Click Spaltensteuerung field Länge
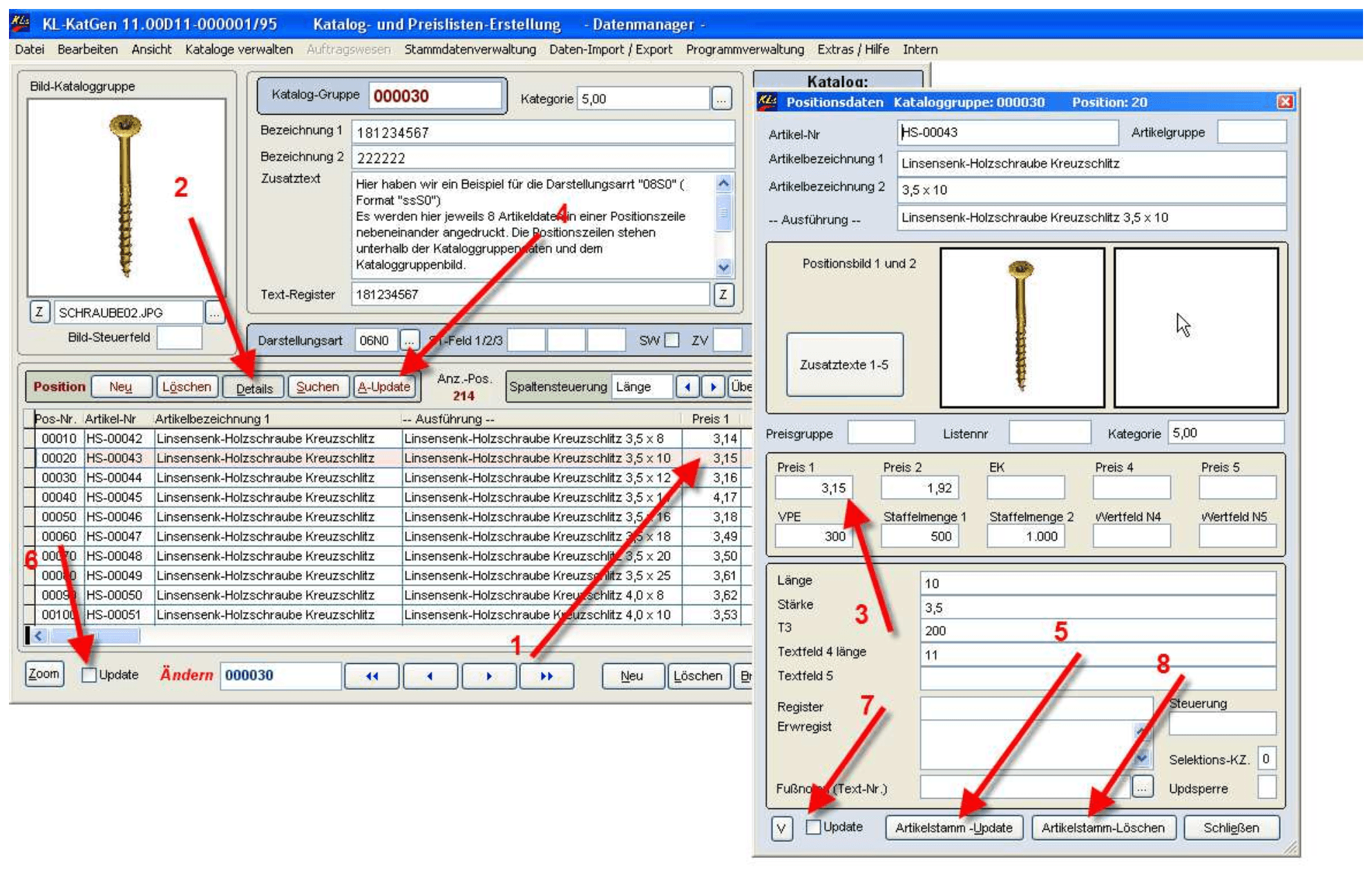 pyautogui.click(x=642, y=387)
